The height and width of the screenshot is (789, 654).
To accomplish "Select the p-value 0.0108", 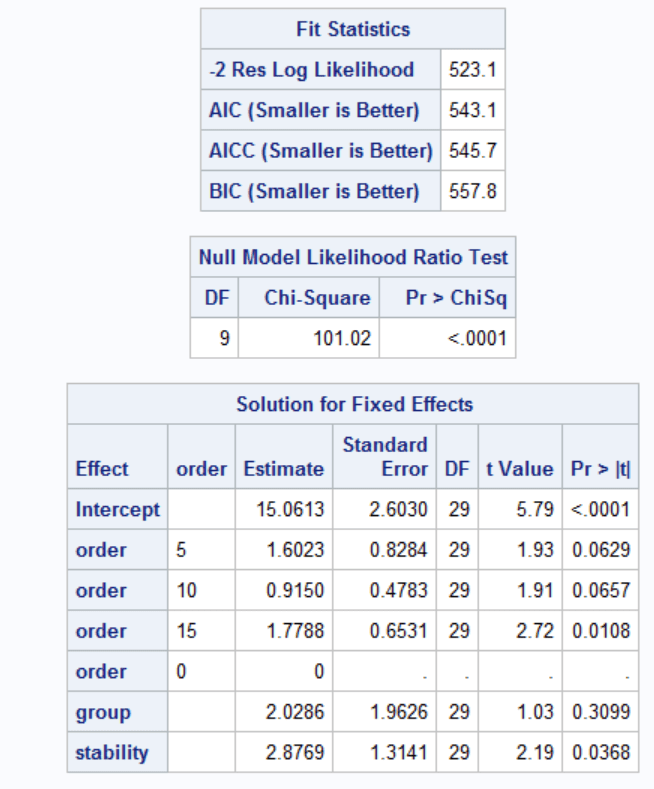I will click(x=601, y=631).
